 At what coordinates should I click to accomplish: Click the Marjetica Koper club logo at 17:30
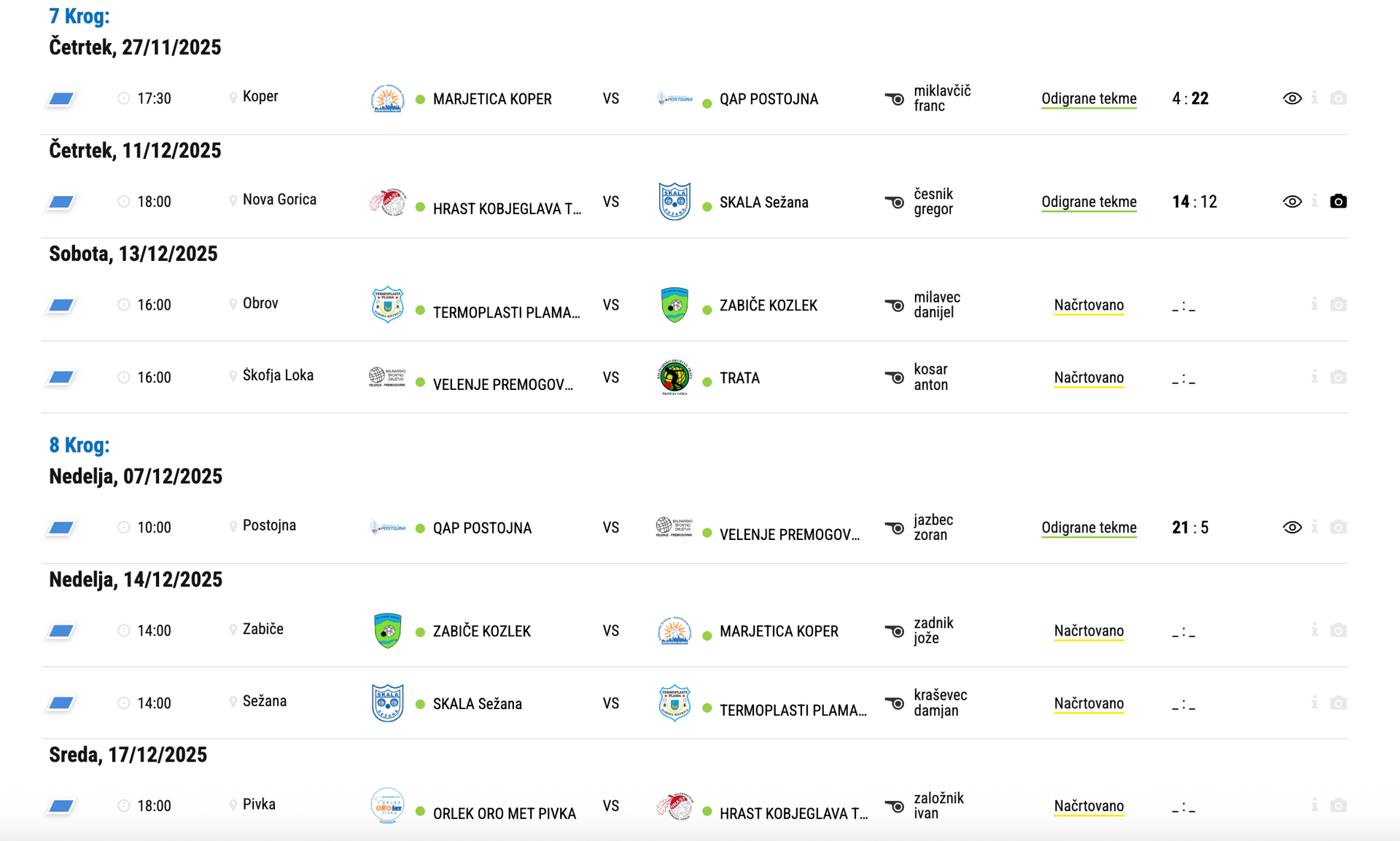(x=387, y=98)
